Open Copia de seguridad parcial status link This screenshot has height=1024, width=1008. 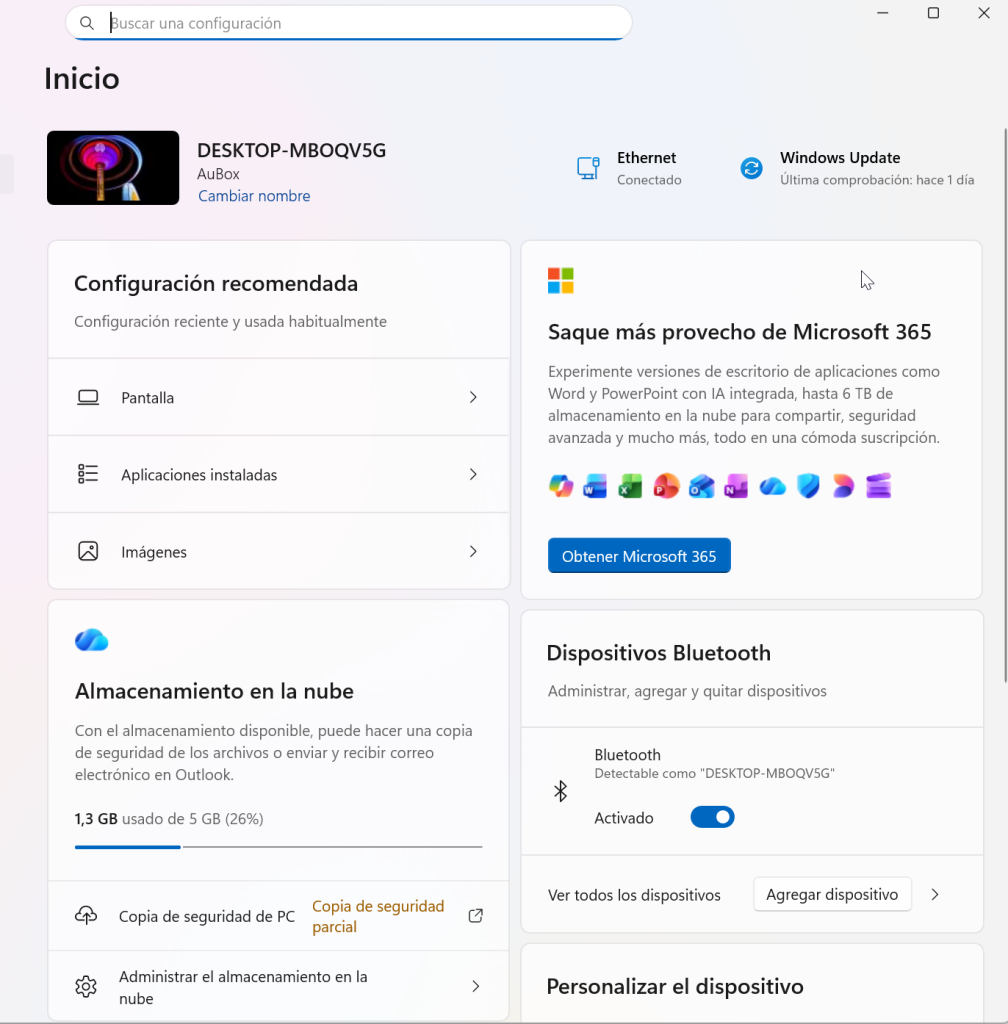click(378, 916)
